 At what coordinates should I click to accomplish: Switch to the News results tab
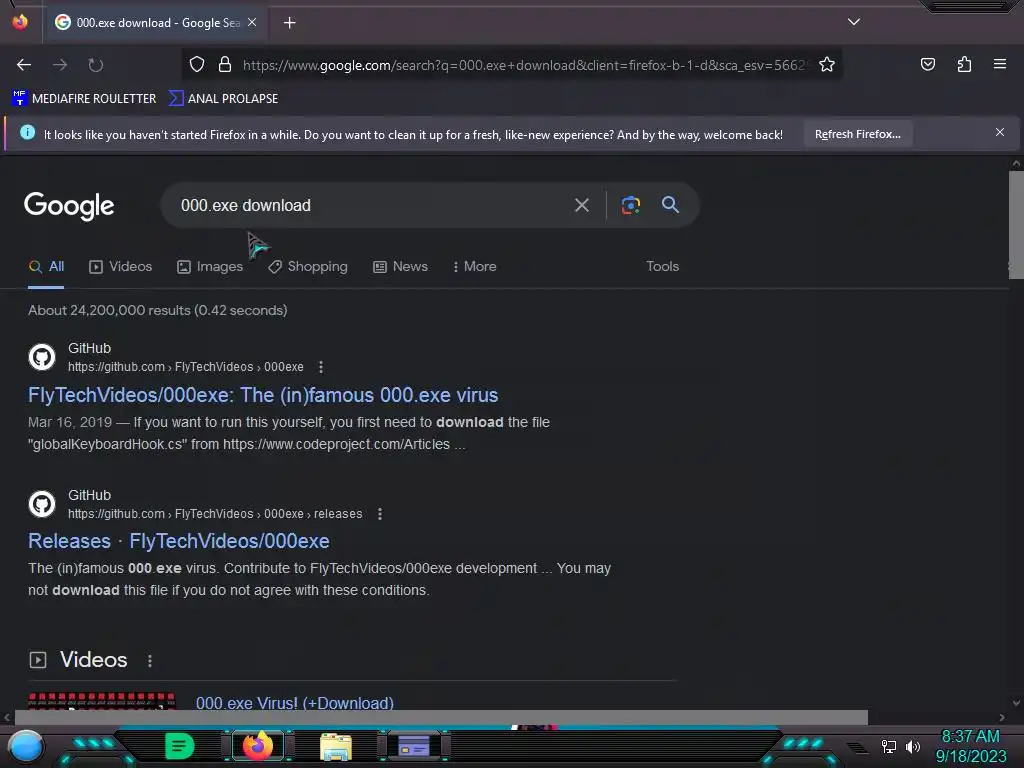point(400,266)
